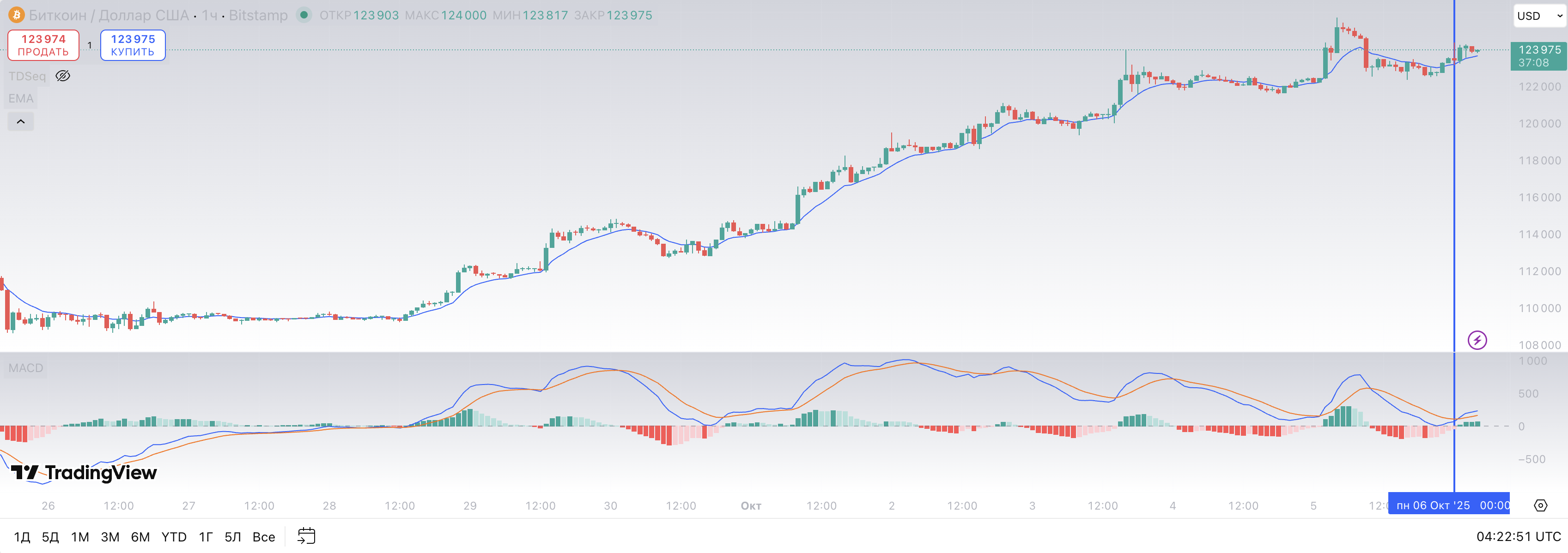Viewport: 1568px width, 553px height.
Task: Open the go-to-date calendar icon
Action: 306,536
